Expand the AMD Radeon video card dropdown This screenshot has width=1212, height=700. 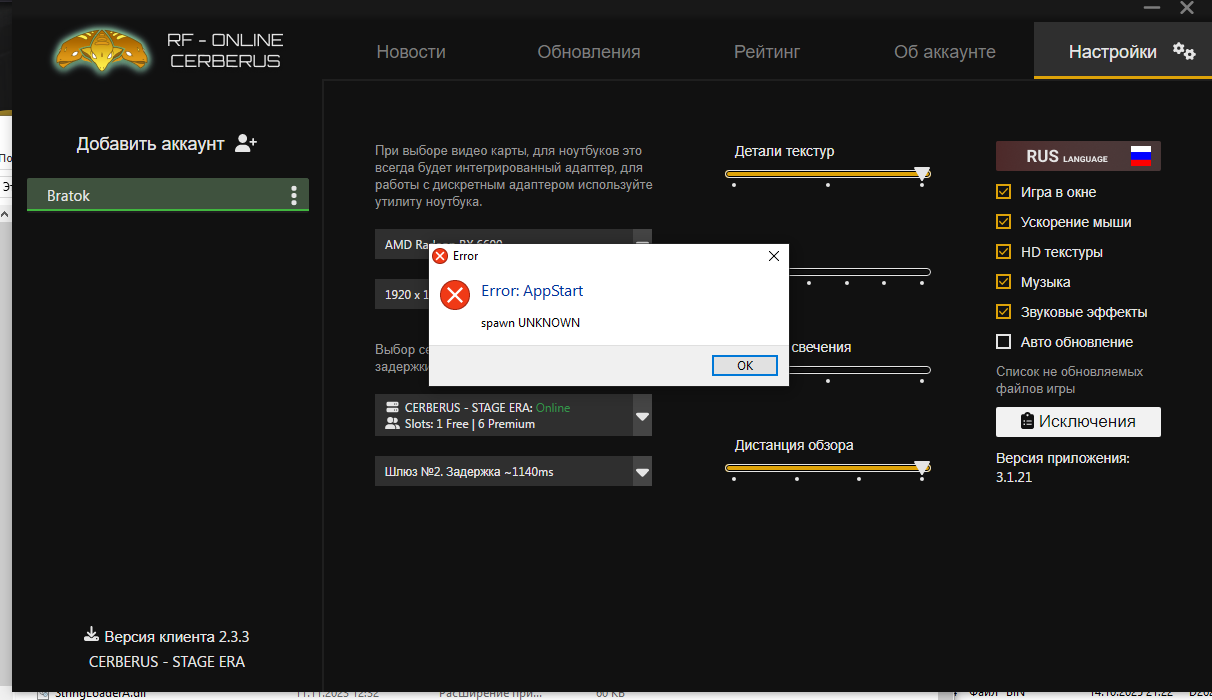click(642, 243)
